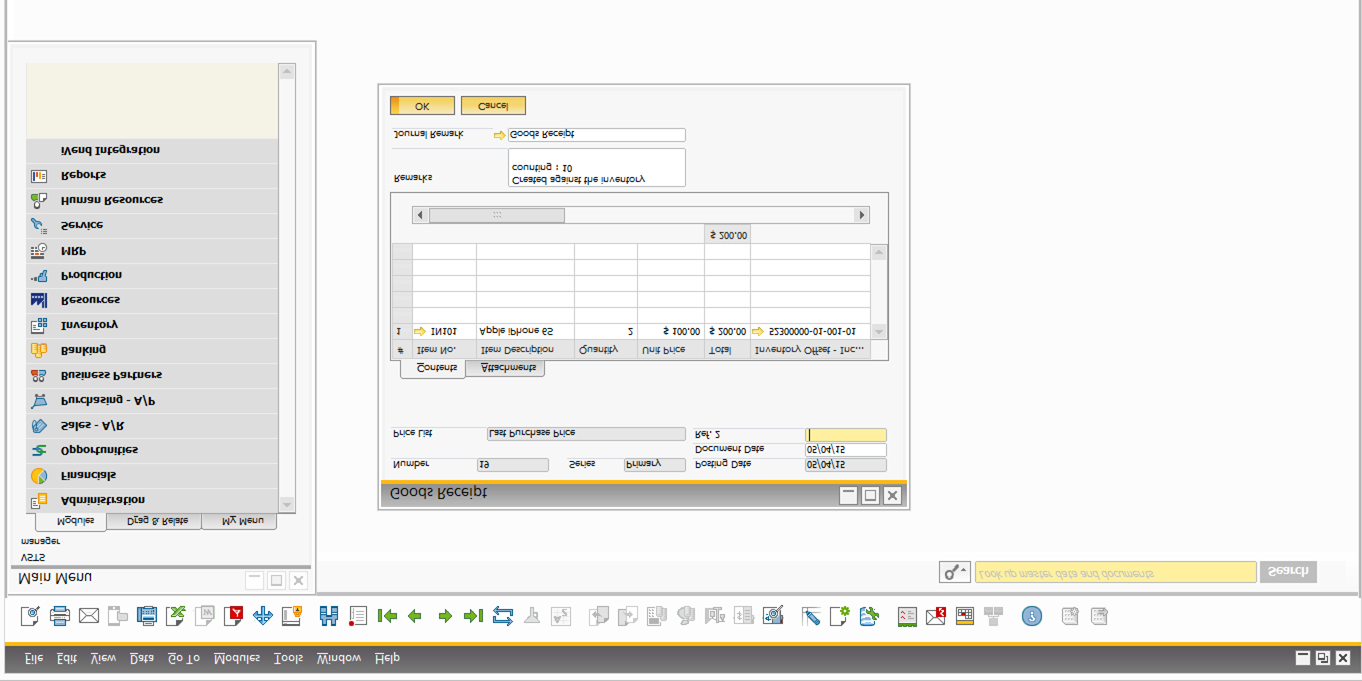The height and width of the screenshot is (681, 1362).
Task: Click the Lock Screen toolbar icon
Action: coord(292,616)
